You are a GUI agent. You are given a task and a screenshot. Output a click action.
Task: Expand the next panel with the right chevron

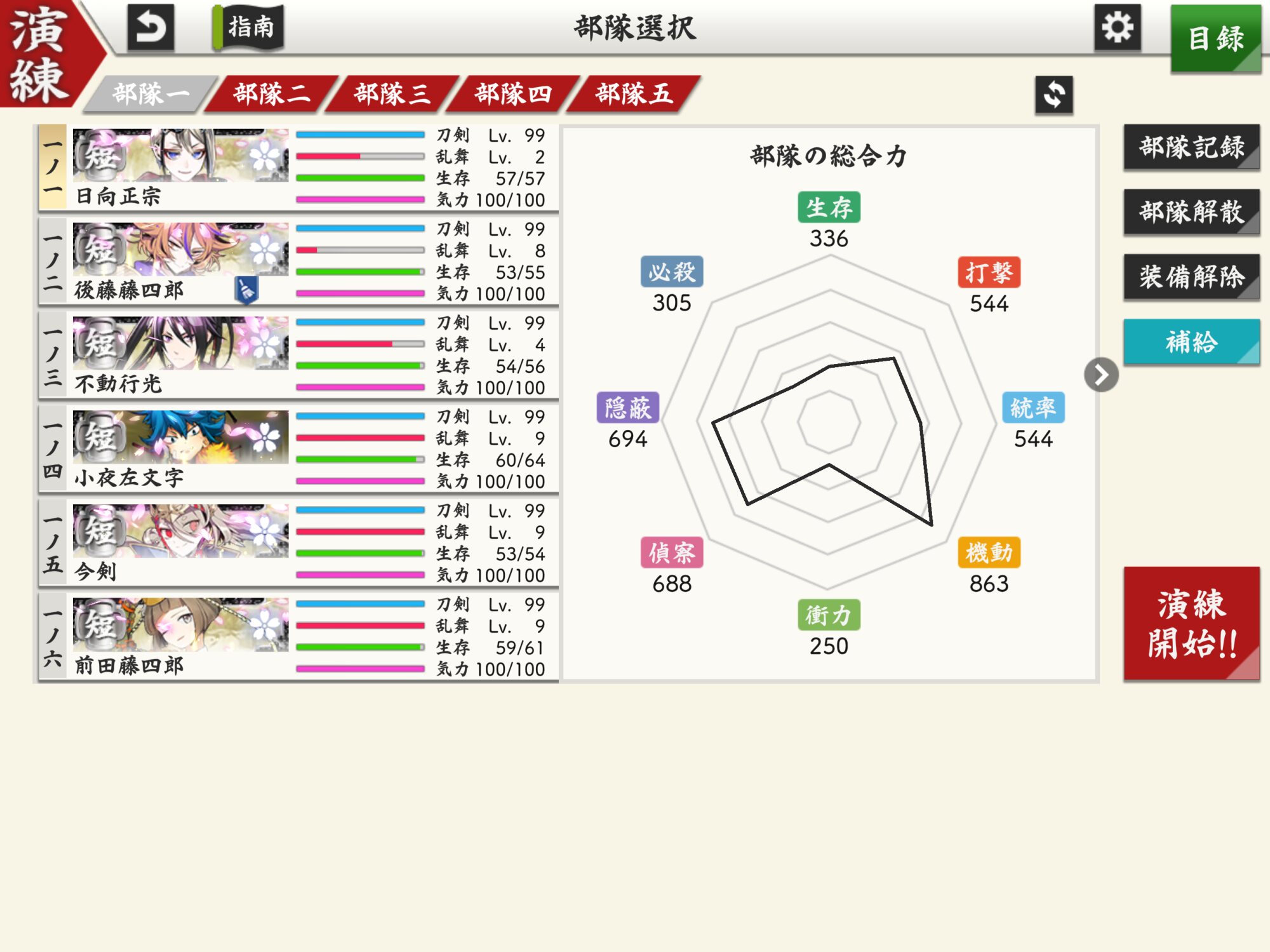point(1101,375)
